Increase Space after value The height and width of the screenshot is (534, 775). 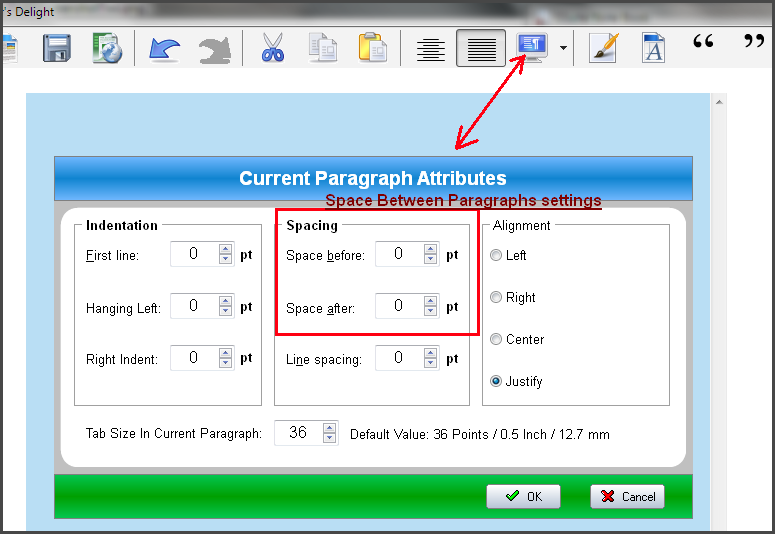[431, 301]
